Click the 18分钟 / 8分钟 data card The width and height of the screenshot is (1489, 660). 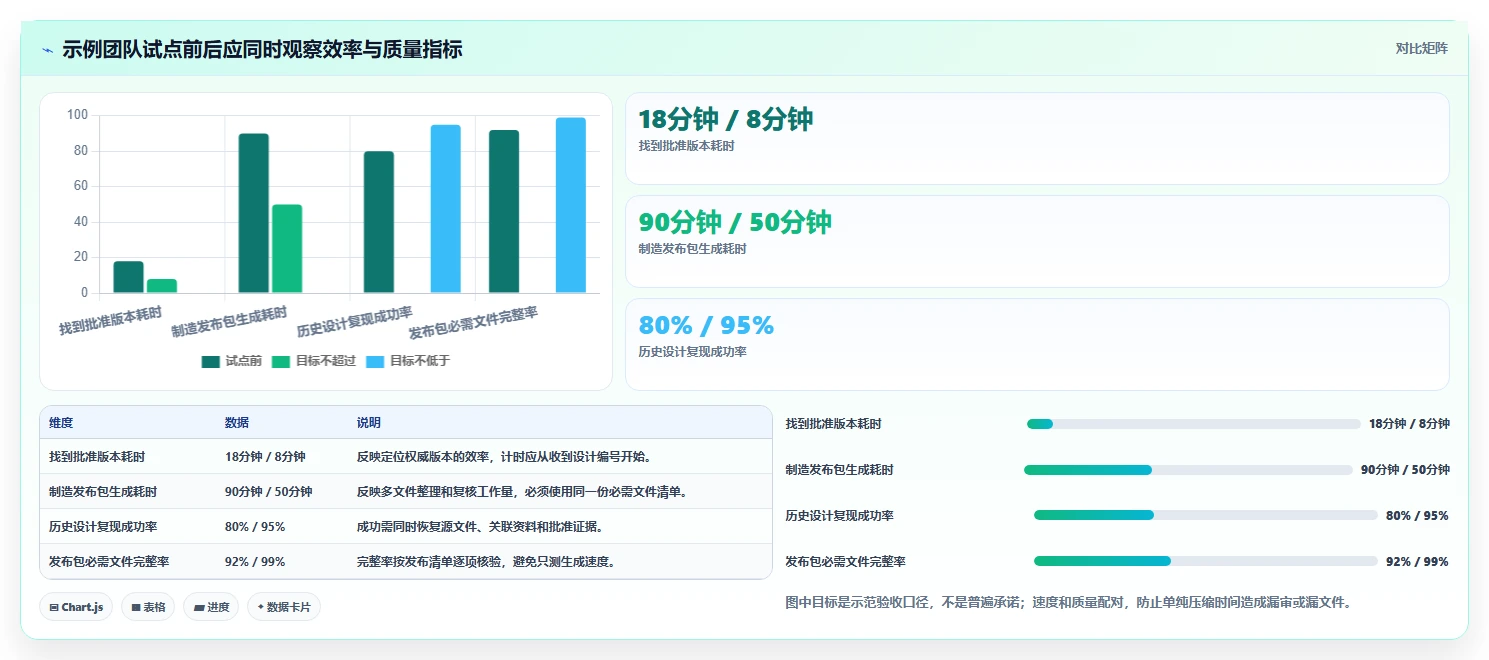pyautogui.click(x=1037, y=139)
